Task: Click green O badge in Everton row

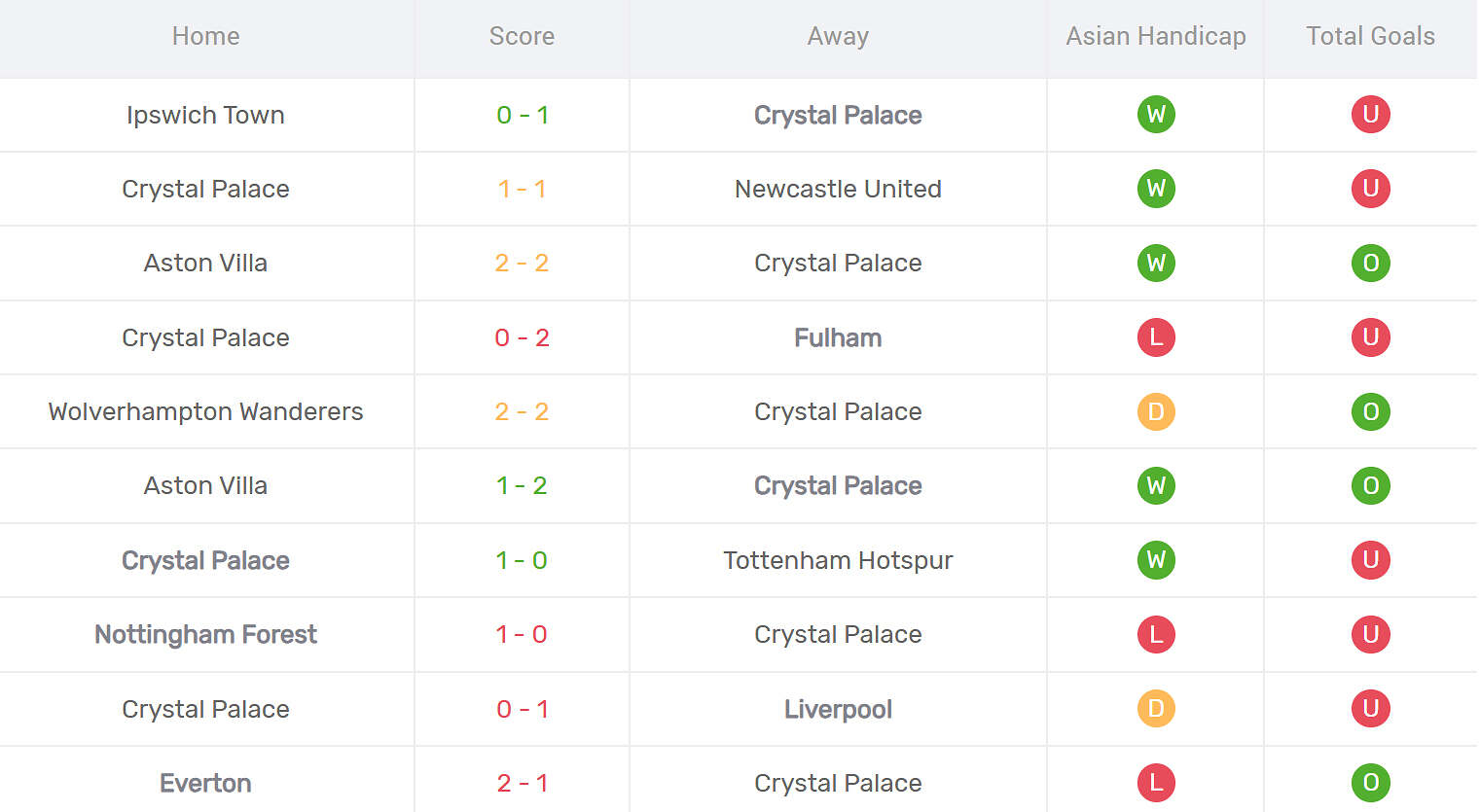Action: (1370, 783)
